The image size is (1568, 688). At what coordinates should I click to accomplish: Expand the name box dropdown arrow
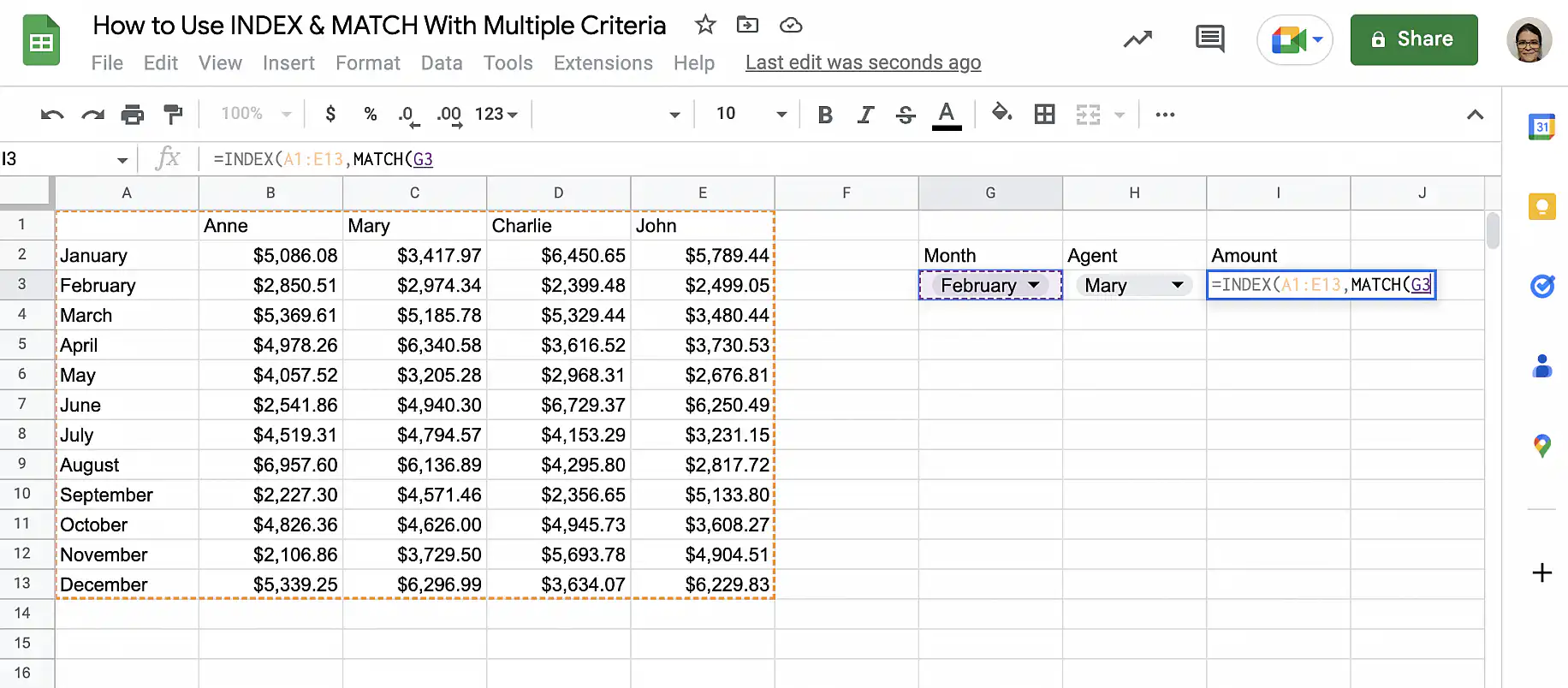pyautogui.click(x=122, y=160)
